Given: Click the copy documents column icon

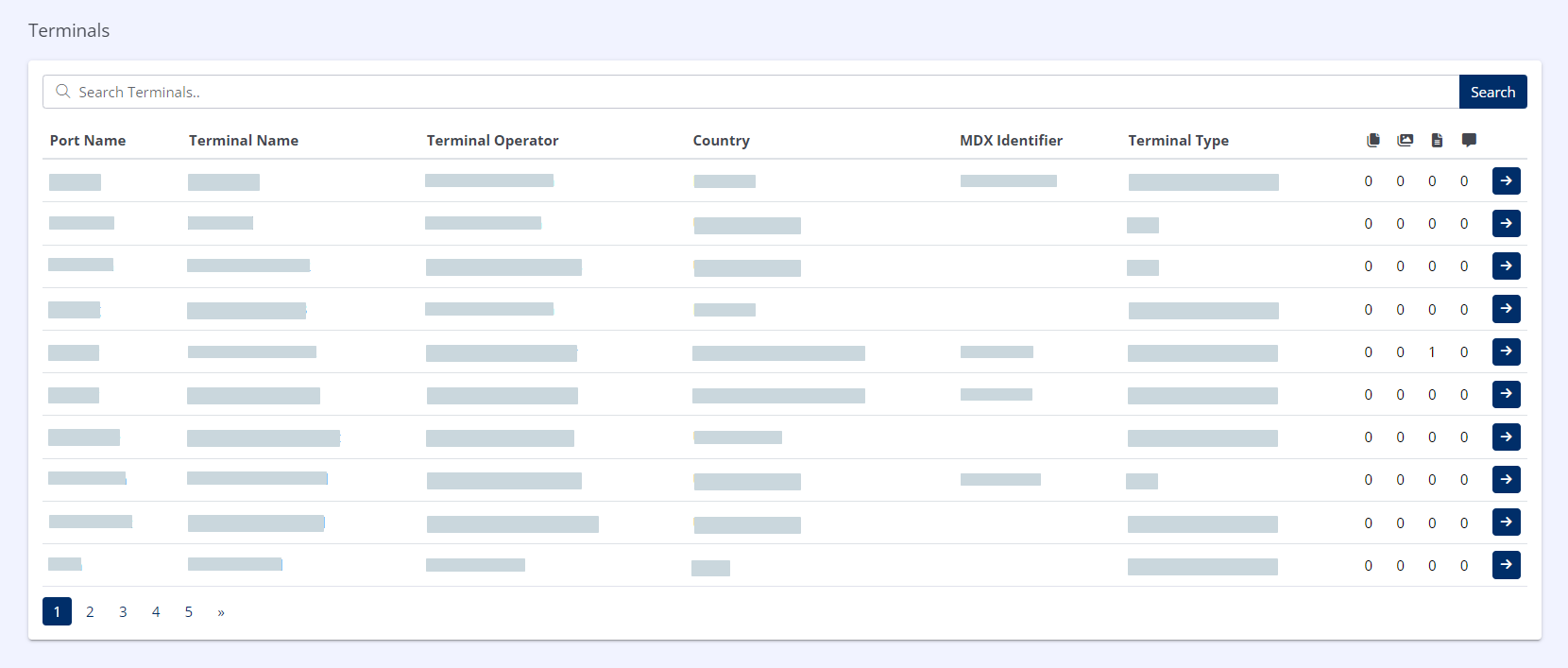Looking at the screenshot, I should pyautogui.click(x=1372, y=140).
